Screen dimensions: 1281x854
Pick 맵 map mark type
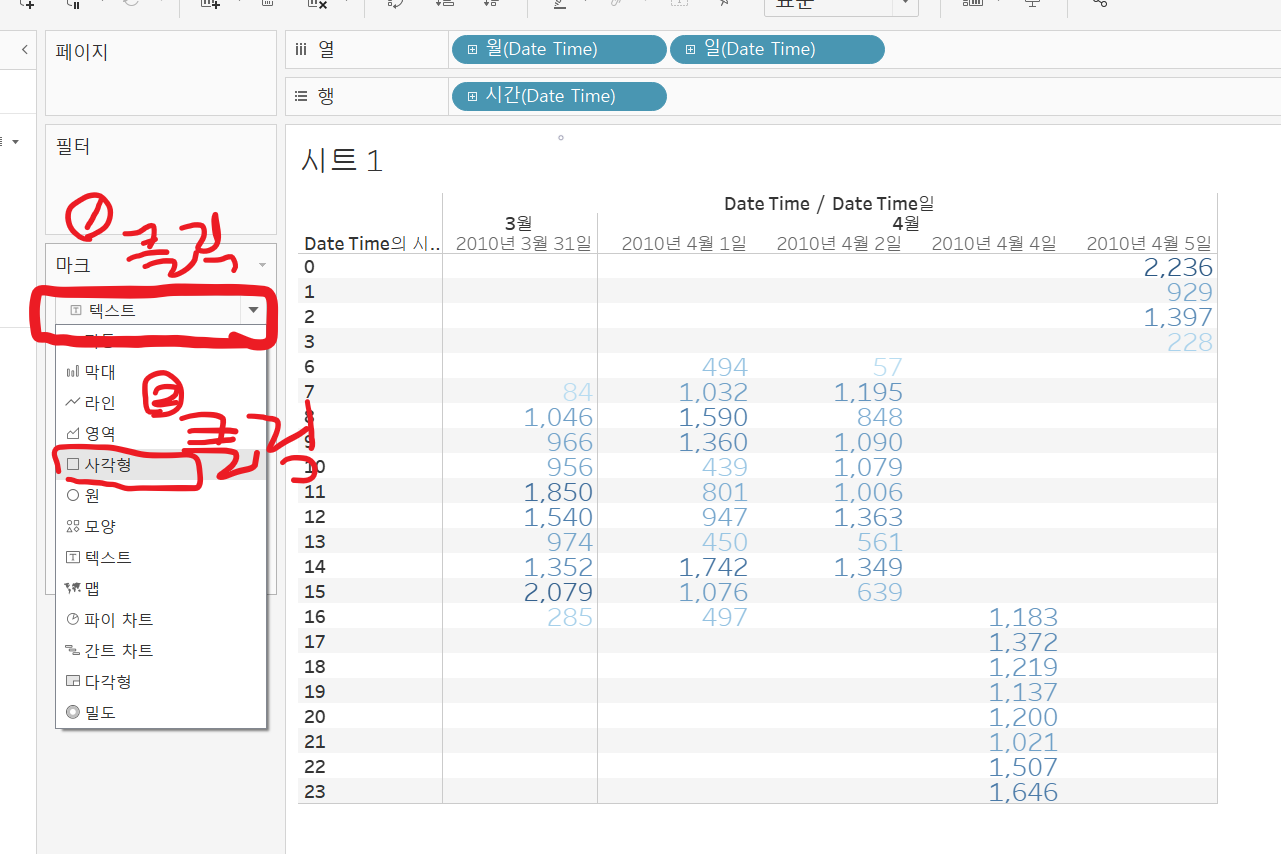pyautogui.click(x=161, y=588)
